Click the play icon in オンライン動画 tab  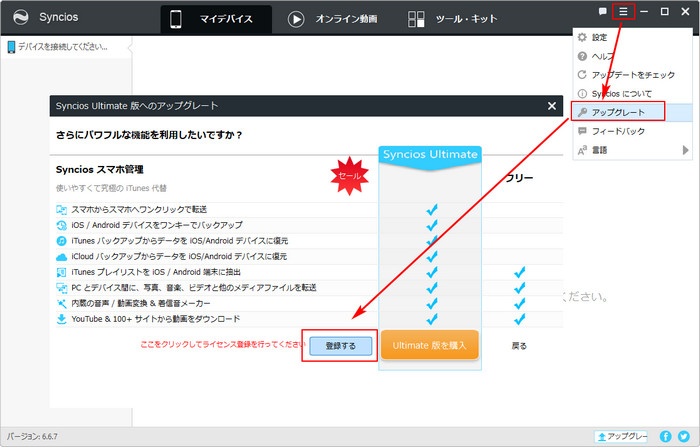(x=296, y=19)
